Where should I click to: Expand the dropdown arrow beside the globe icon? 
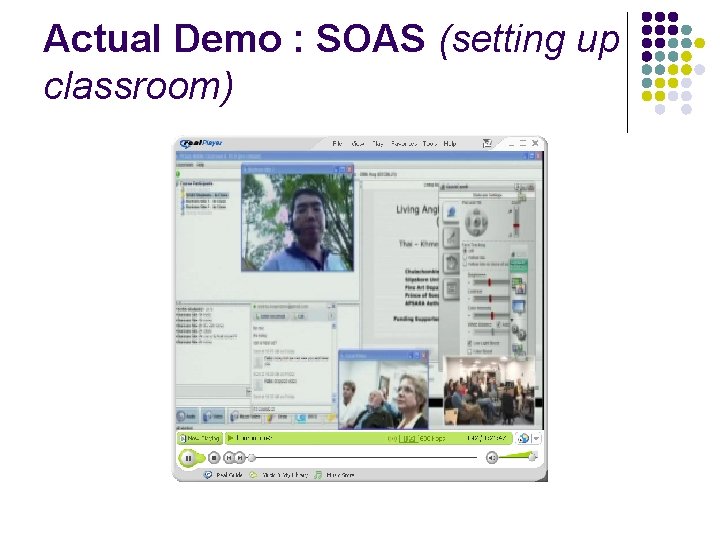[x=536, y=439]
